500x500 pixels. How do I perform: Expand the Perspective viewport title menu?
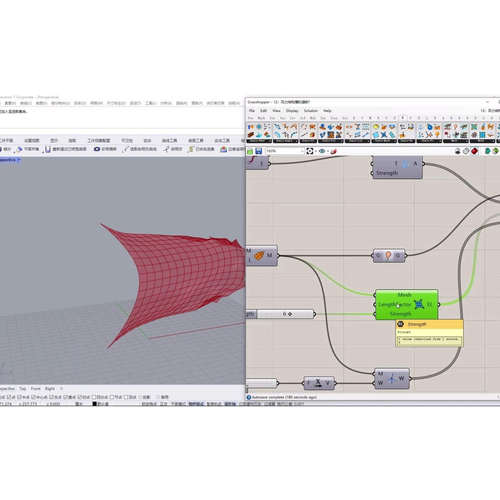coord(9,160)
